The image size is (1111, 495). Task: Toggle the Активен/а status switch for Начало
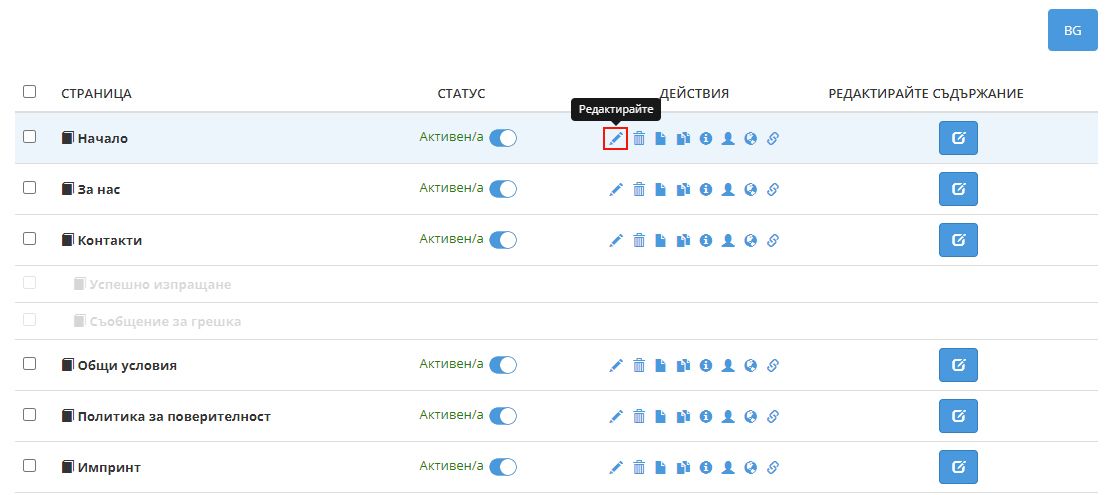(503, 138)
